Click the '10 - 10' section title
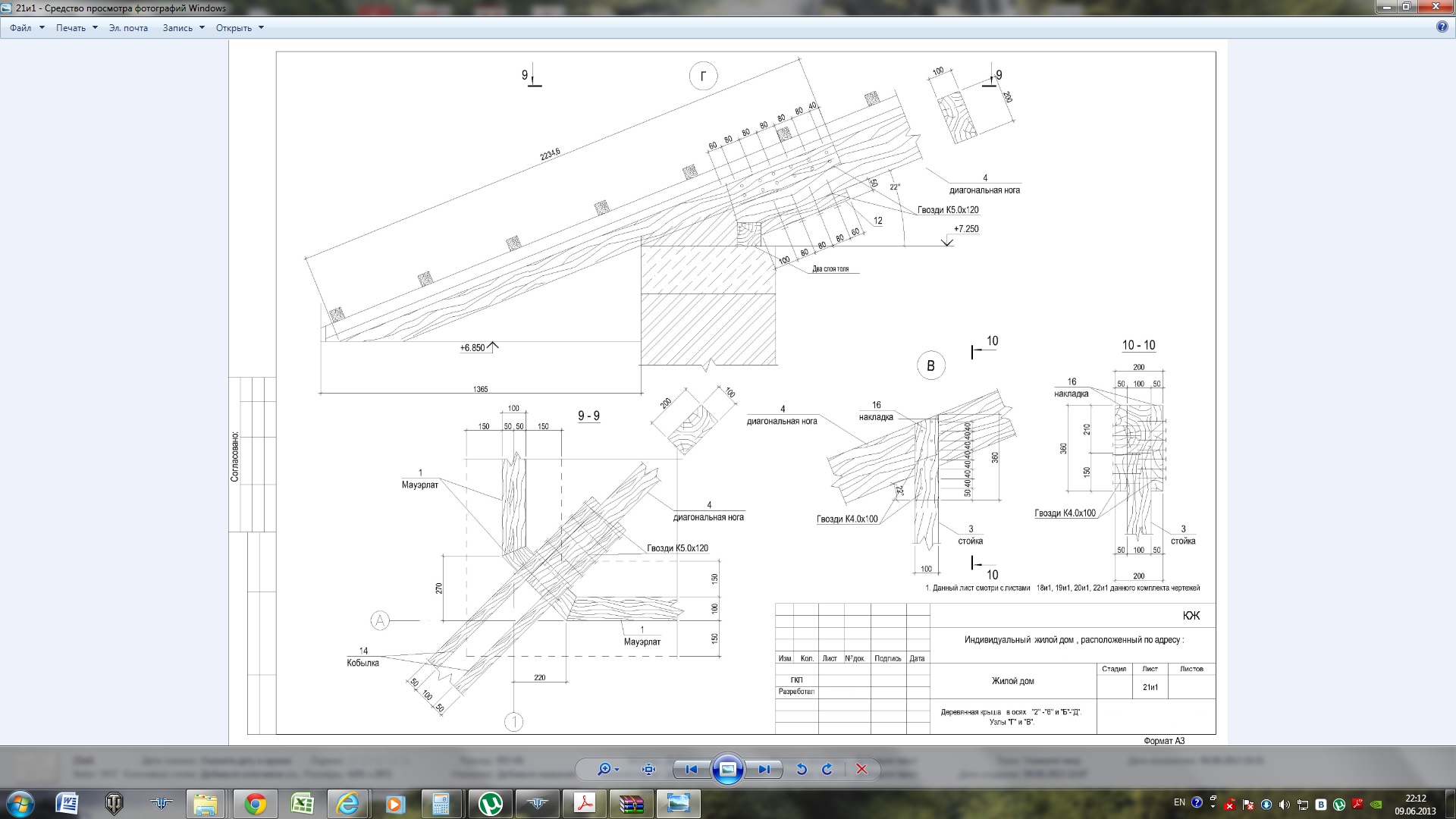The image size is (1456, 819). (x=1138, y=345)
